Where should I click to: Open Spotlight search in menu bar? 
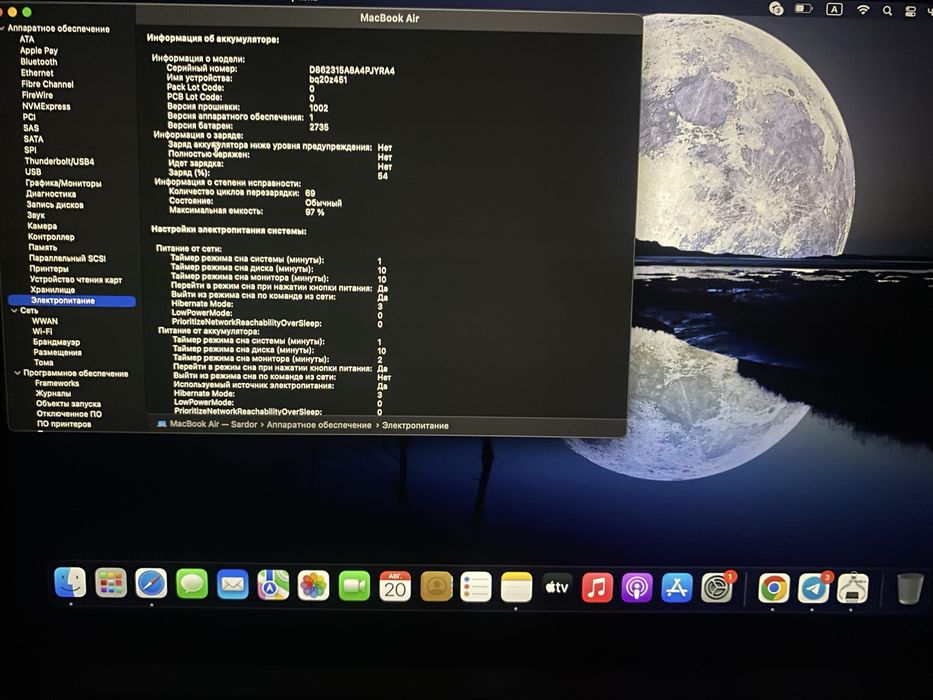(x=887, y=11)
